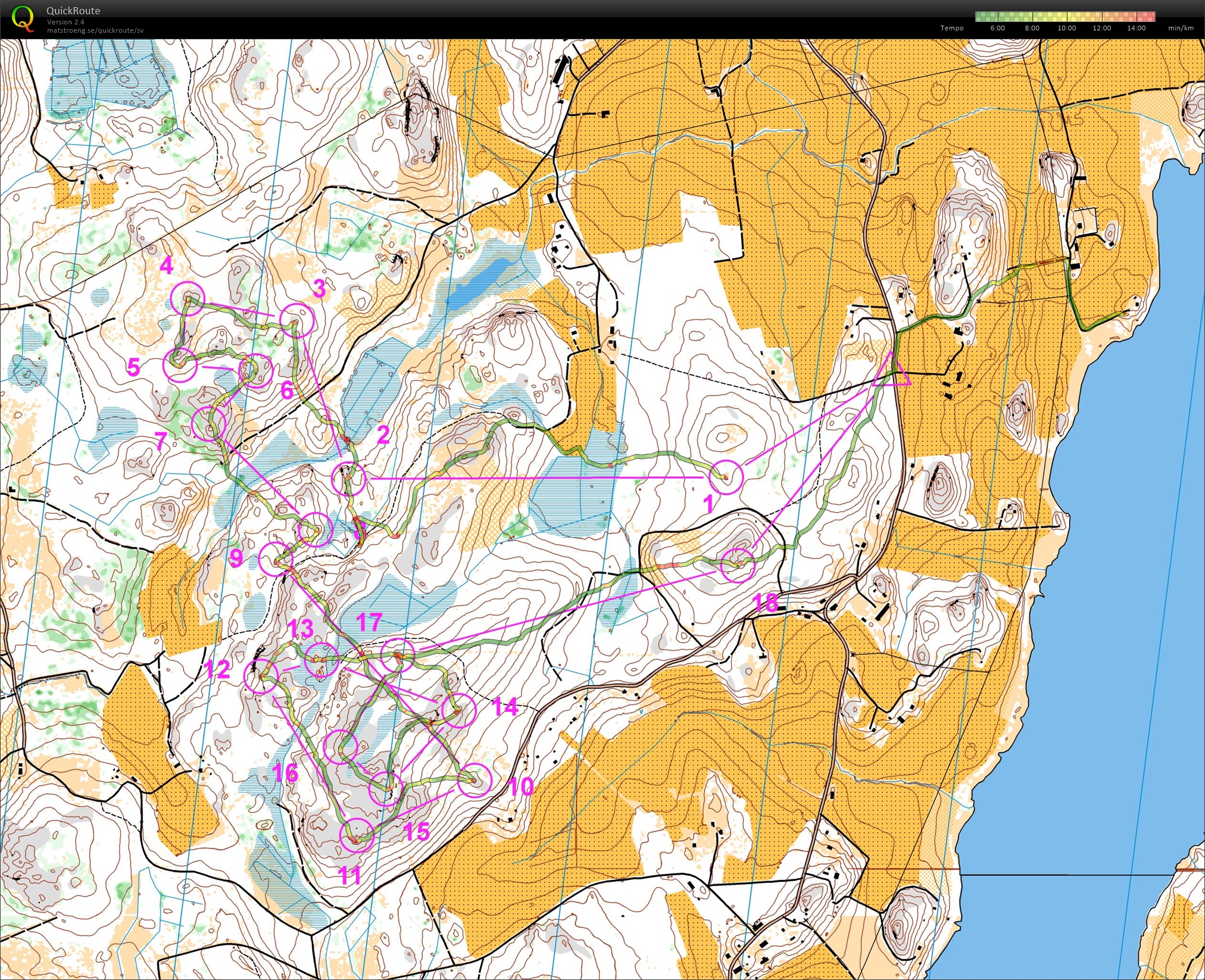Select control circle 6

pyautogui.click(x=255, y=370)
